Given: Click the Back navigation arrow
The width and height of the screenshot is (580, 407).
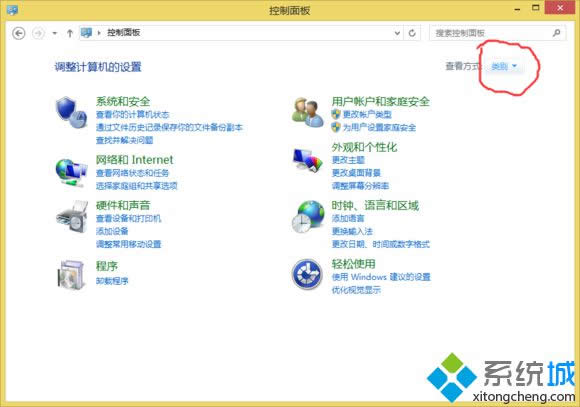Looking at the screenshot, I should 18,33.
